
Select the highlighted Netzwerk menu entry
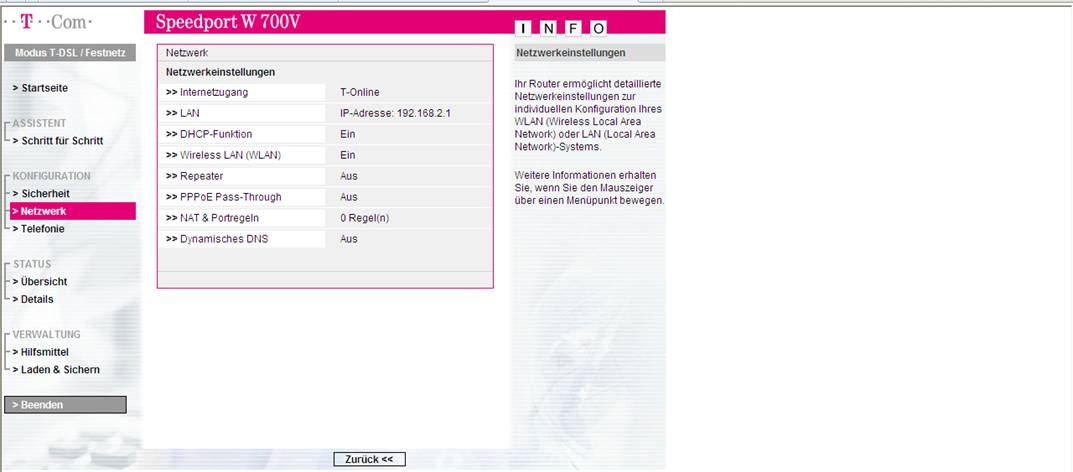pos(73,211)
